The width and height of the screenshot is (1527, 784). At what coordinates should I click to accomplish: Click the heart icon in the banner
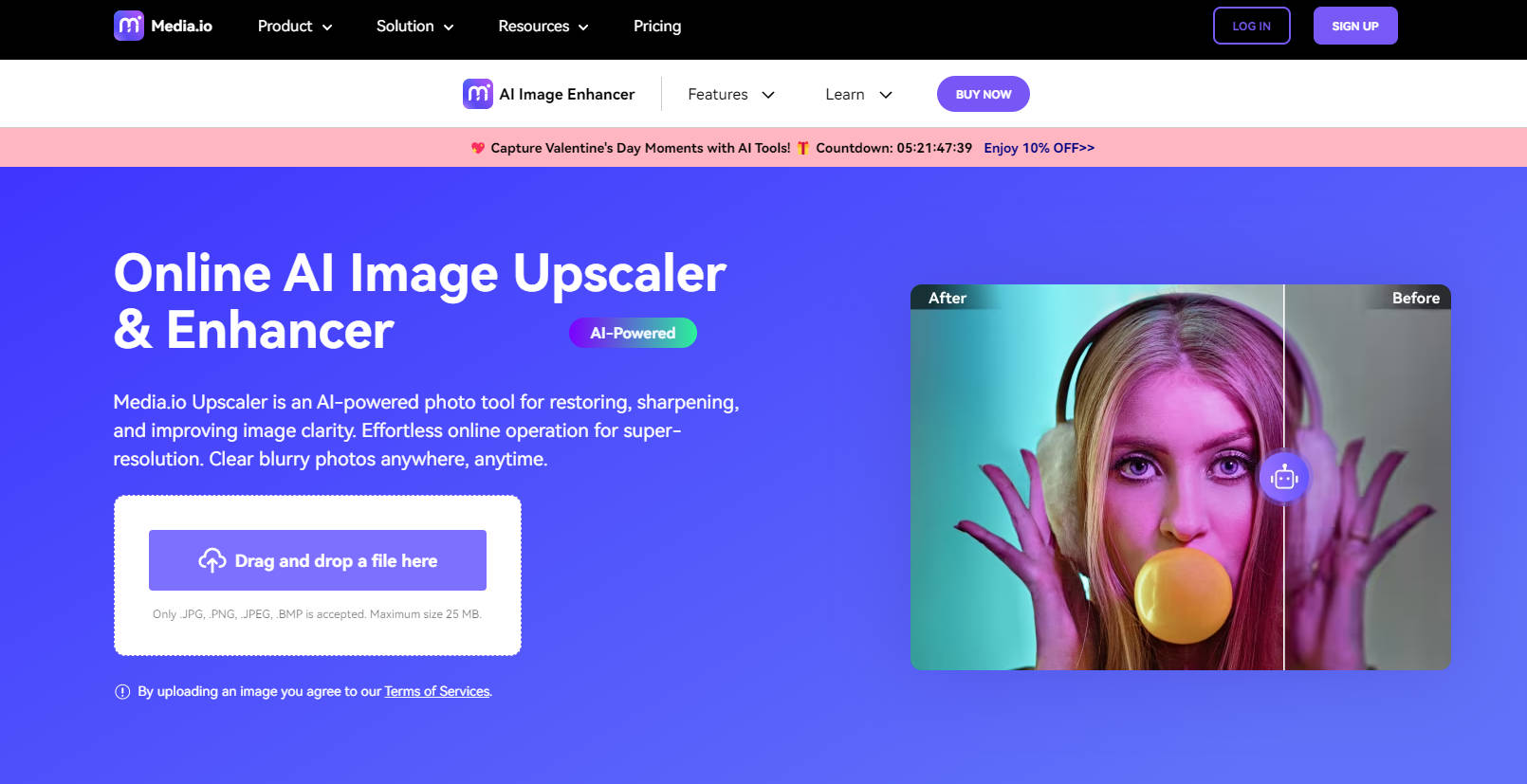[478, 148]
